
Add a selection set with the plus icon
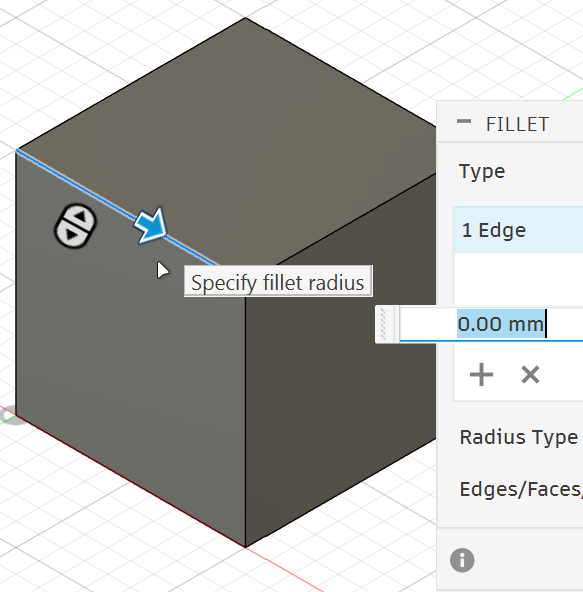click(x=481, y=375)
